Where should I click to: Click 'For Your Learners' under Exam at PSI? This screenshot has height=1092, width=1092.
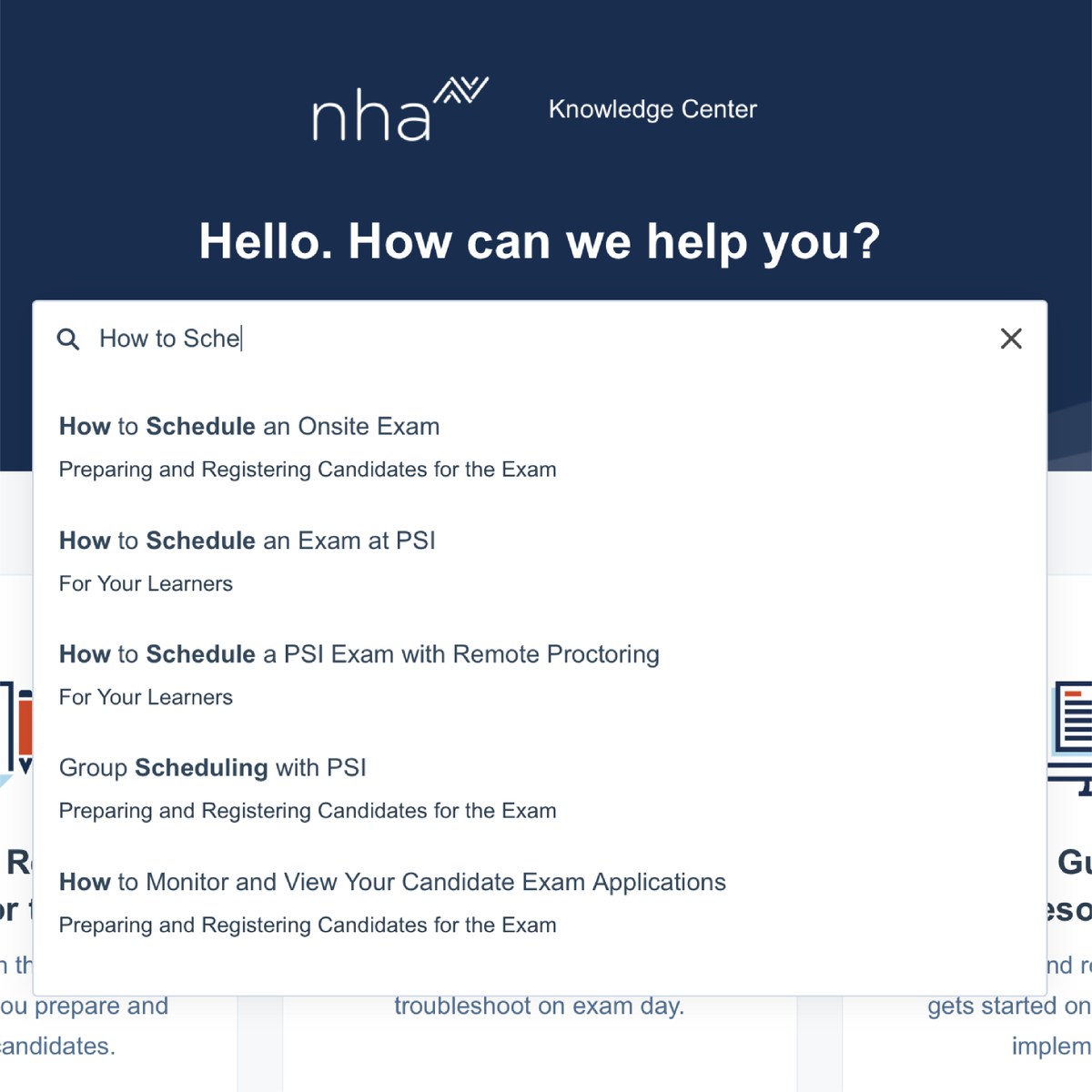click(146, 583)
